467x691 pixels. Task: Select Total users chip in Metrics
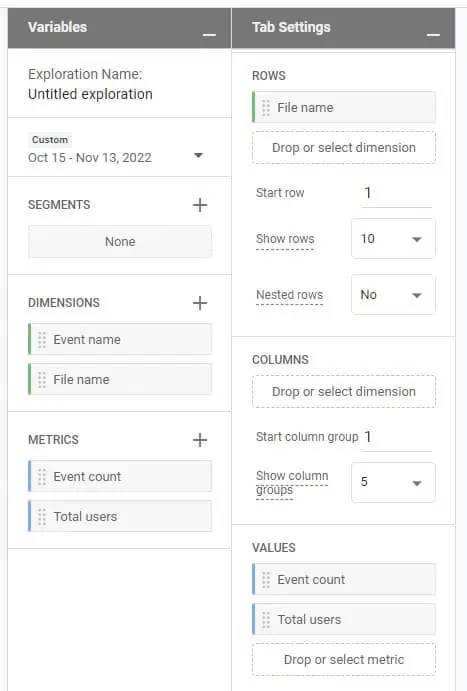[120, 516]
